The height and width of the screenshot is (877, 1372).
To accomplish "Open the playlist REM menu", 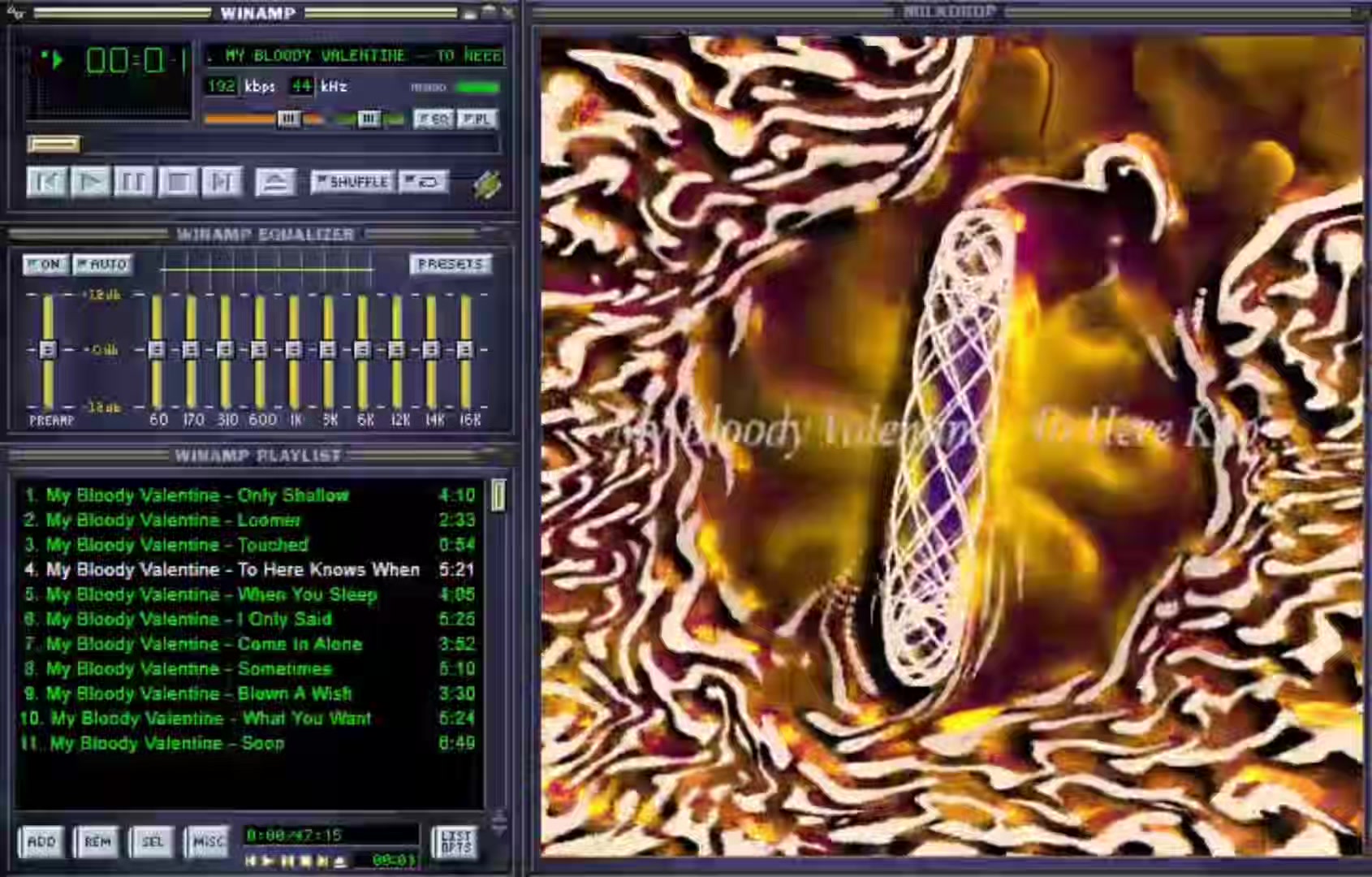I will [97, 842].
